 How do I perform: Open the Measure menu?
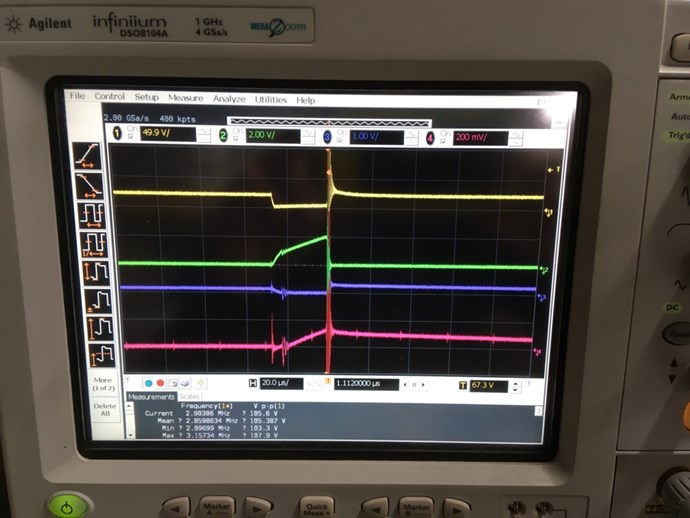185,99
